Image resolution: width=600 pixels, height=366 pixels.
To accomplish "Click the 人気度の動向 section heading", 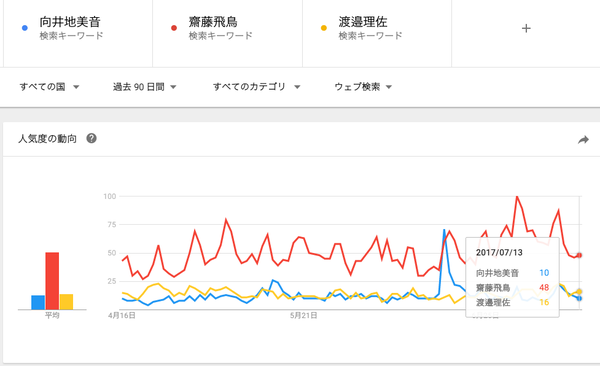I will (47, 139).
